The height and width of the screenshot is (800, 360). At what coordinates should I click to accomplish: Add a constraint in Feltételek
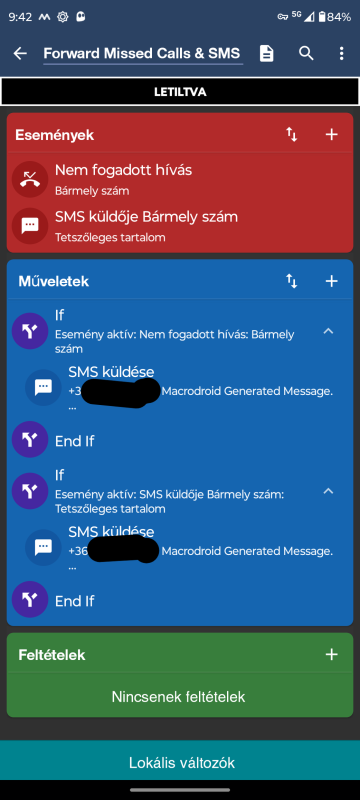pos(331,655)
